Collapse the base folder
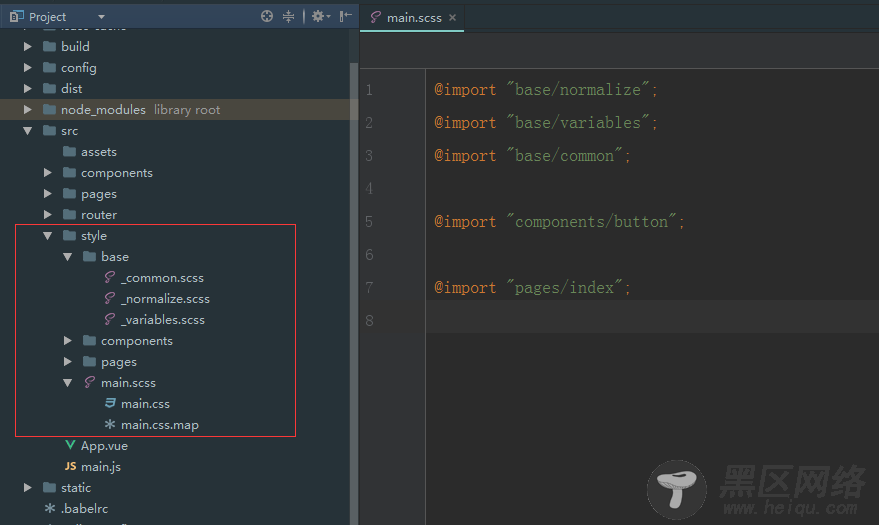This screenshot has width=879, height=525. 68,257
